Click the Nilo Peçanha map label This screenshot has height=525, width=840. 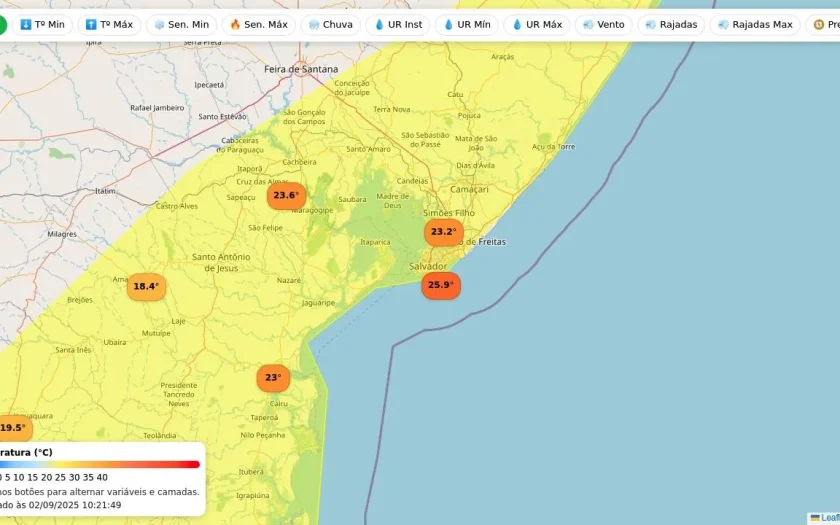coord(262,435)
